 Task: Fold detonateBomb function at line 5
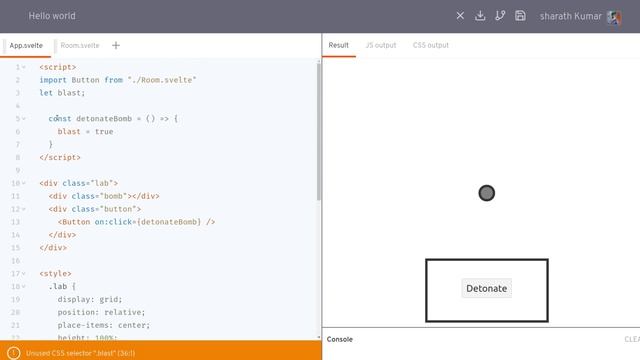point(24,119)
